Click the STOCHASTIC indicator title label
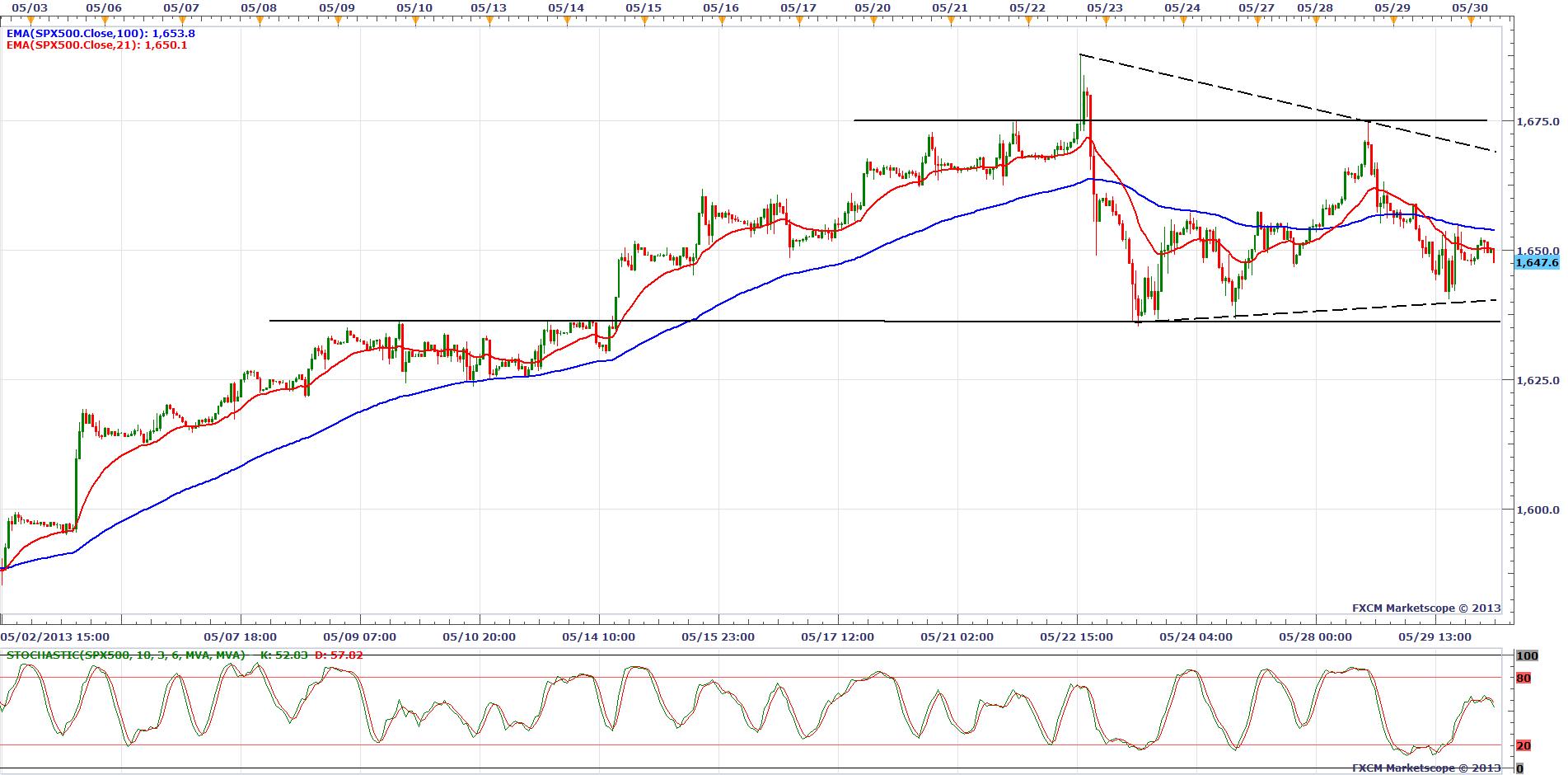Screen dimensions: 1568x775 (125, 655)
